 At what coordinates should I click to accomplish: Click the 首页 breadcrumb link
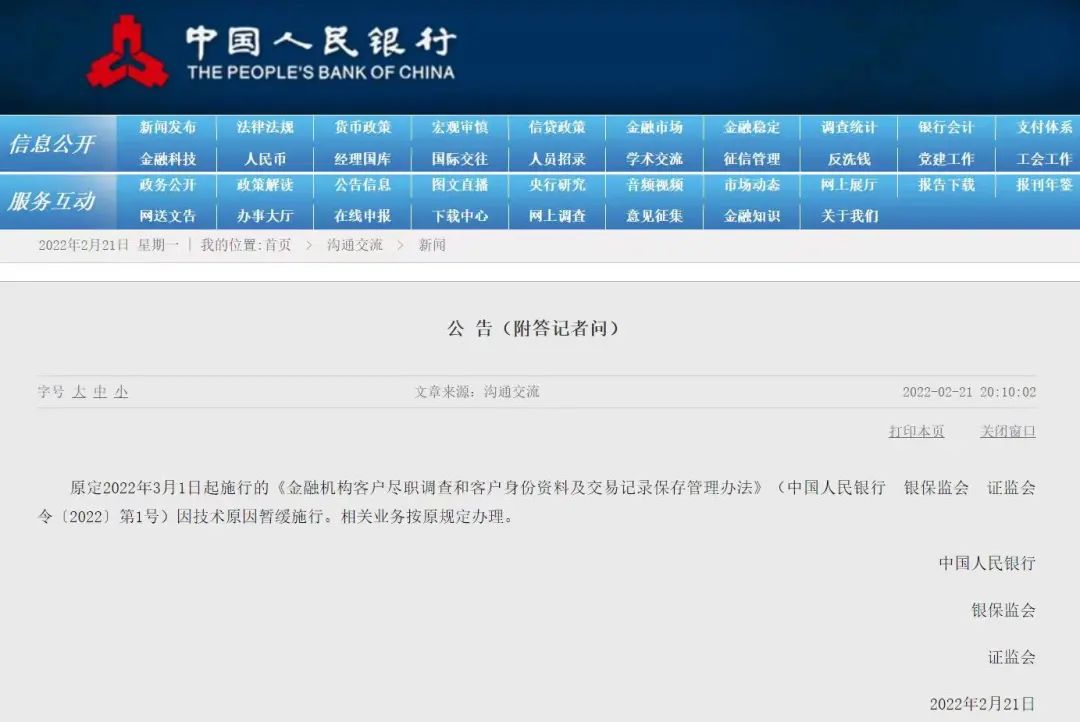tap(278, 245)
